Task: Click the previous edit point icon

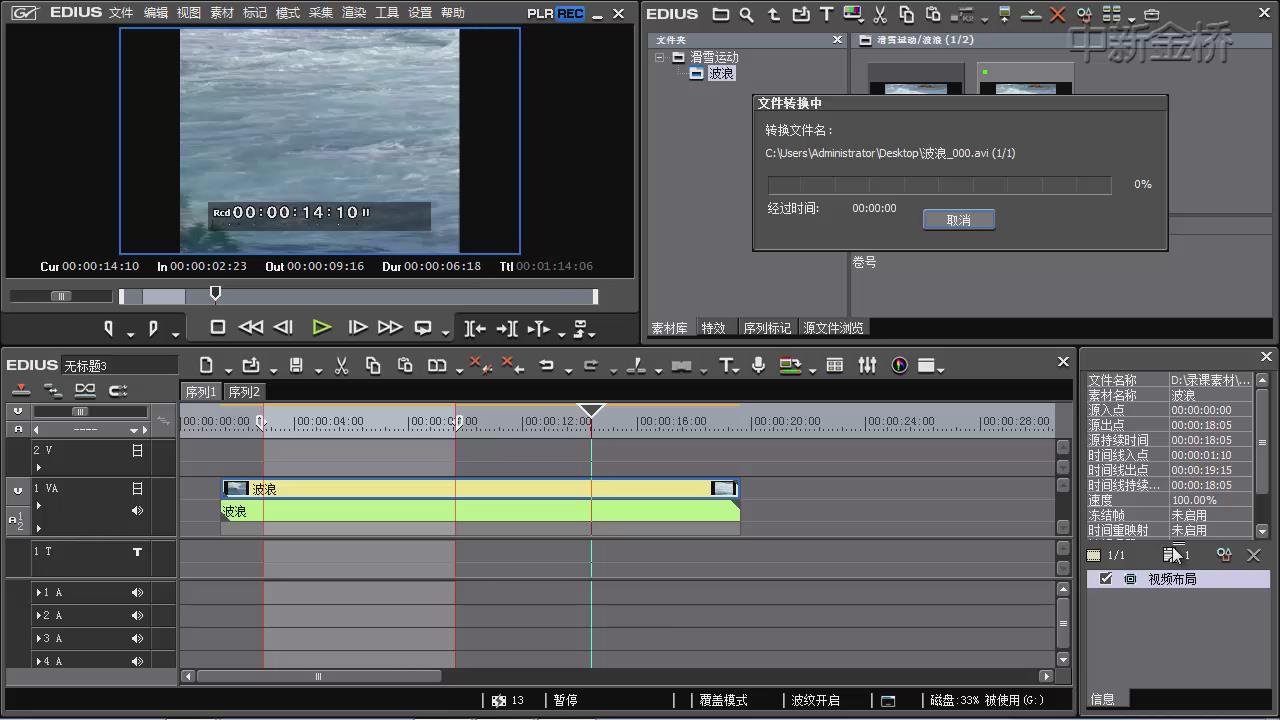Action: click(x=475, y=328)
